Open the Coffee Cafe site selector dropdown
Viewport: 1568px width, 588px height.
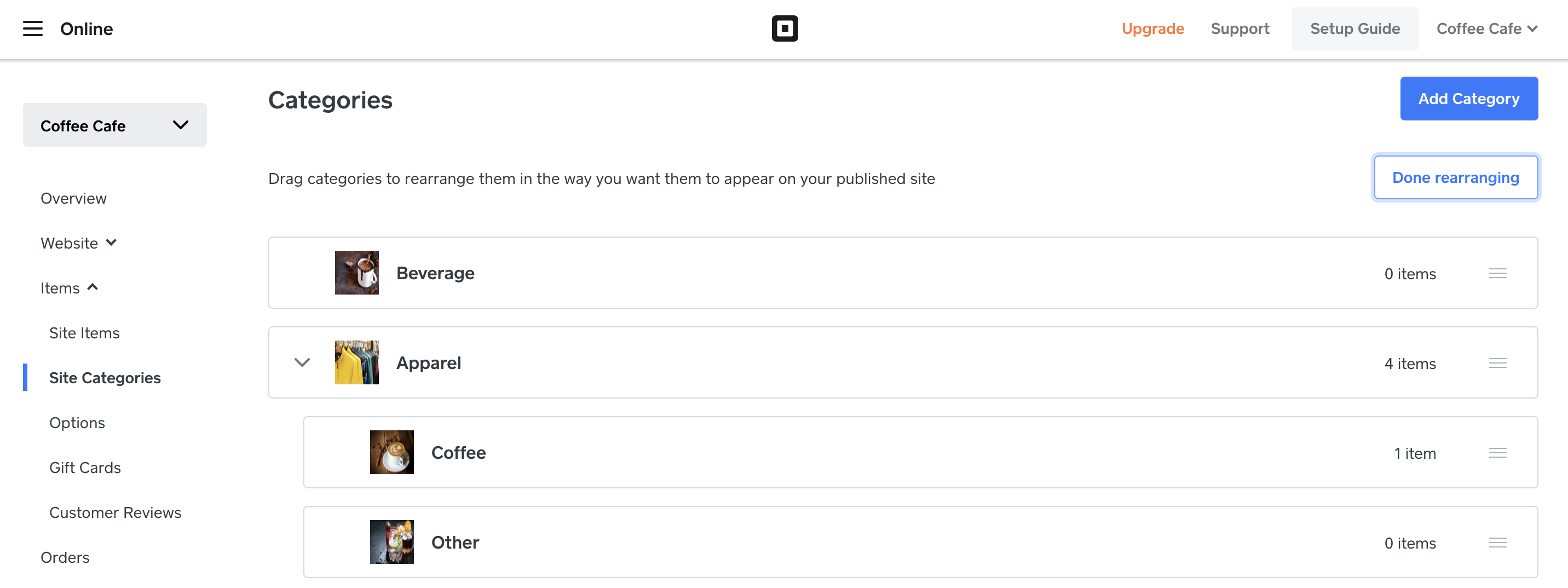114,125
